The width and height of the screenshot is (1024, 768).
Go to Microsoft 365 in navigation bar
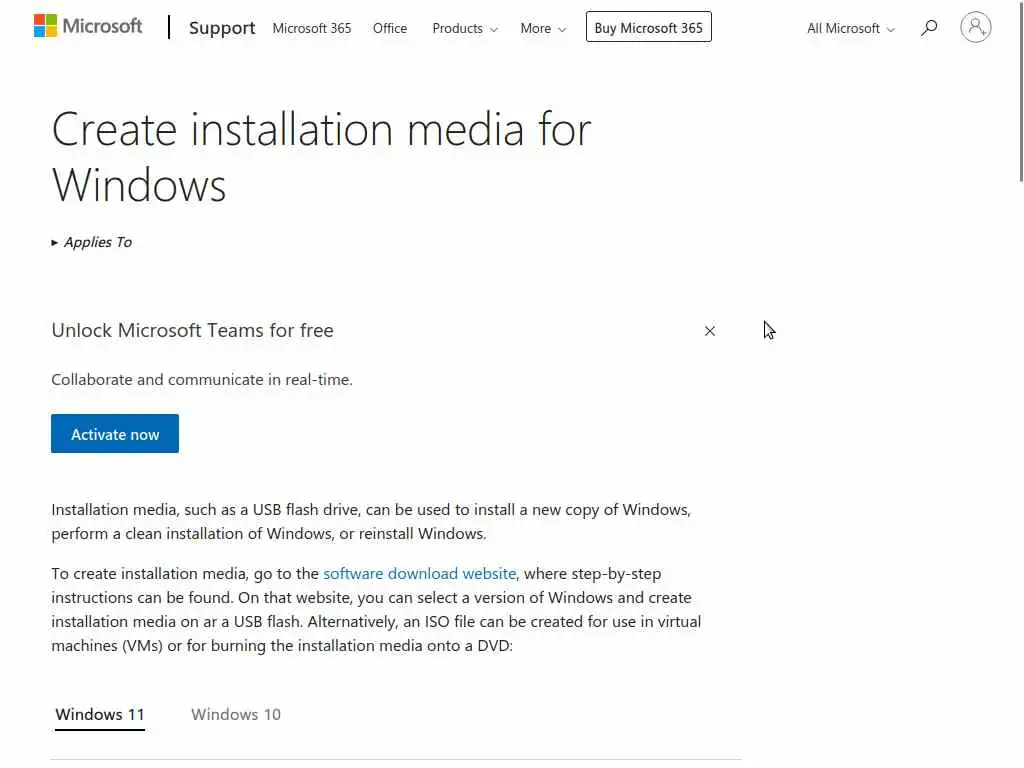[x=312, y=28]
